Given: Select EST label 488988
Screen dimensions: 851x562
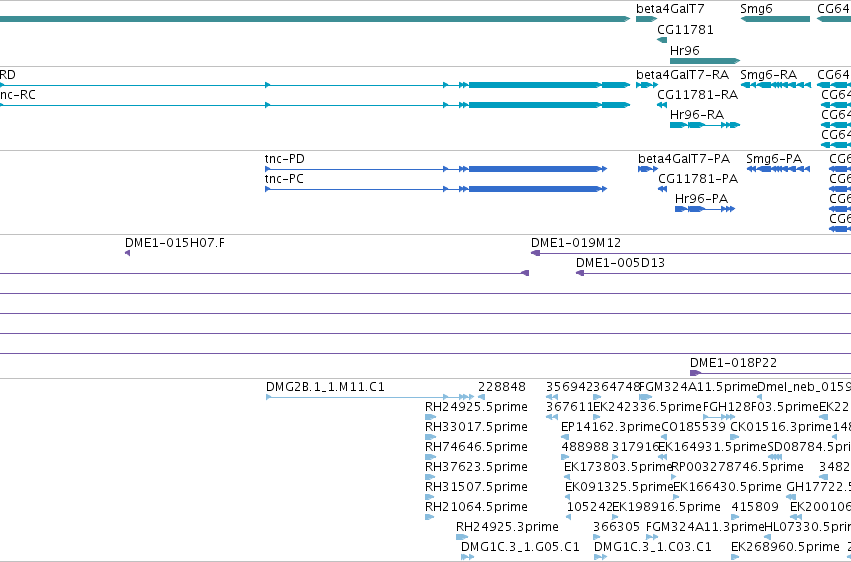Looking at the screenshot, I should (x=585, y=448).
